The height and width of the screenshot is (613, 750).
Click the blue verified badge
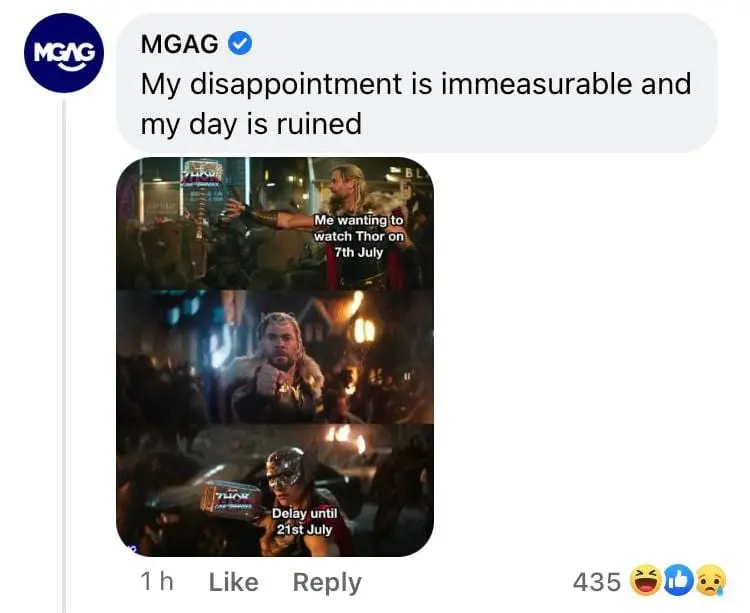[241, 44]
